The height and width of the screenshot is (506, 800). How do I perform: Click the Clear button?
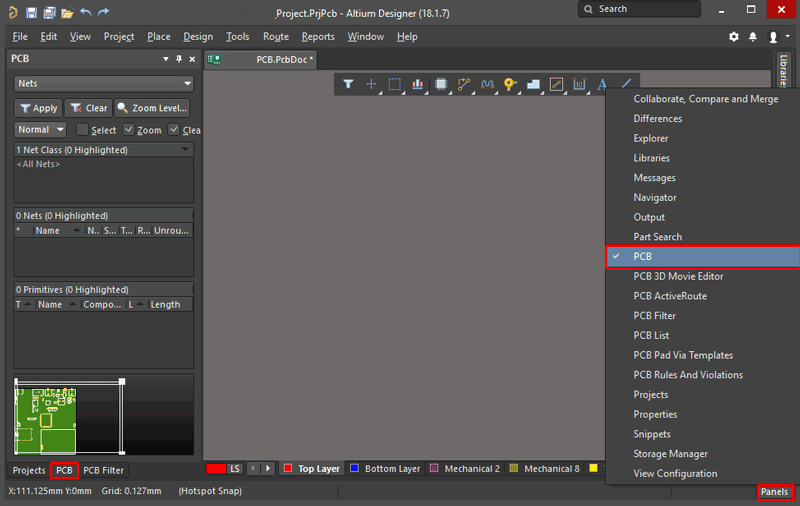click(x=89, y=108)
